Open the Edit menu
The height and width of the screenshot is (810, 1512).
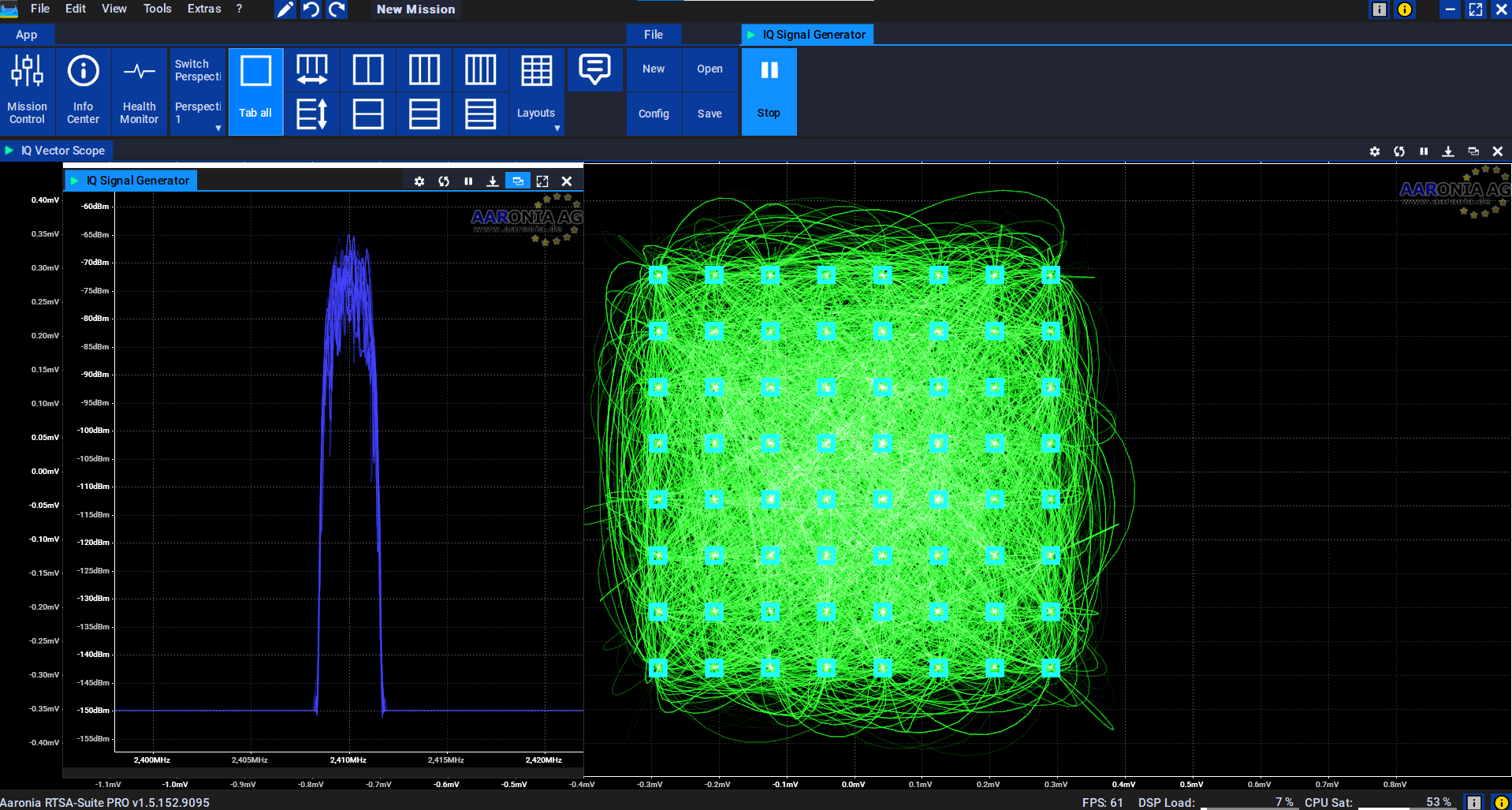76,9
